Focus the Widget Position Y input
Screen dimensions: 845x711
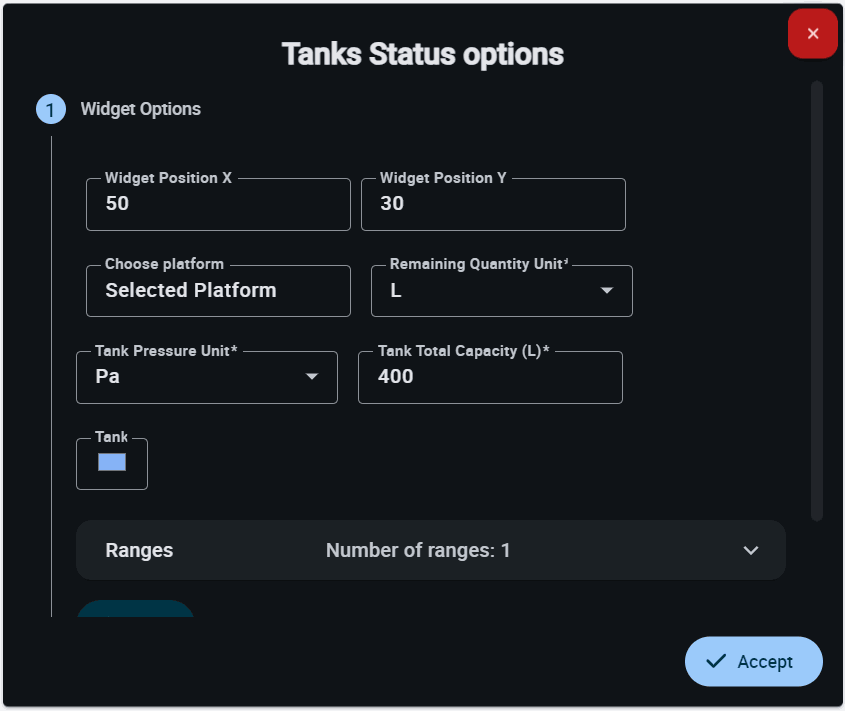coord(493,204)
